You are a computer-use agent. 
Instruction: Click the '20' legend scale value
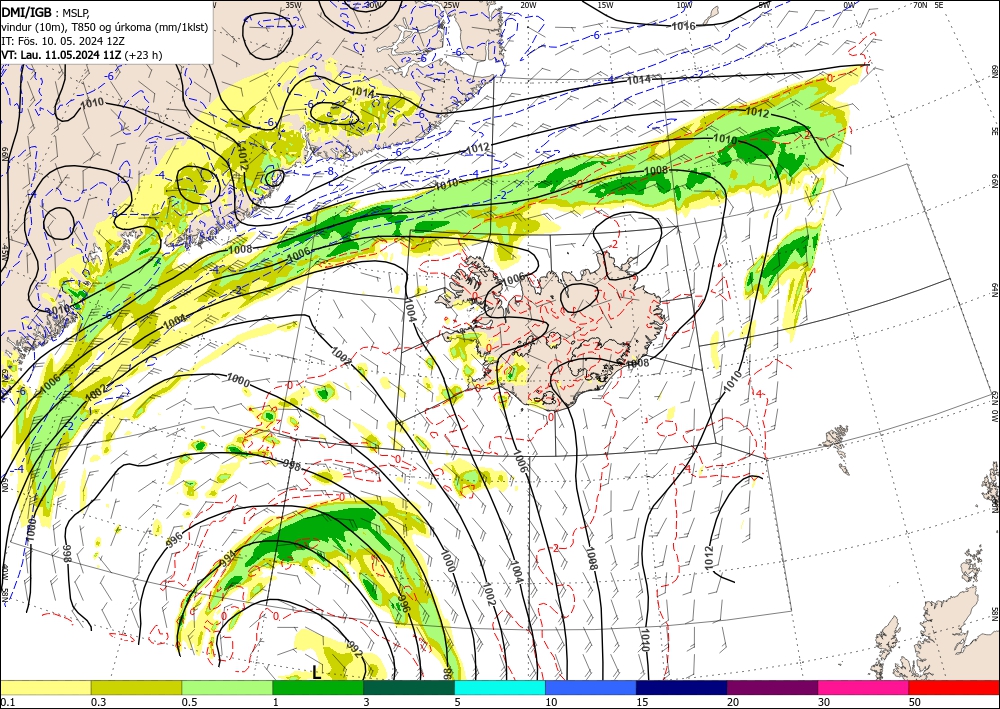[733, 702]
